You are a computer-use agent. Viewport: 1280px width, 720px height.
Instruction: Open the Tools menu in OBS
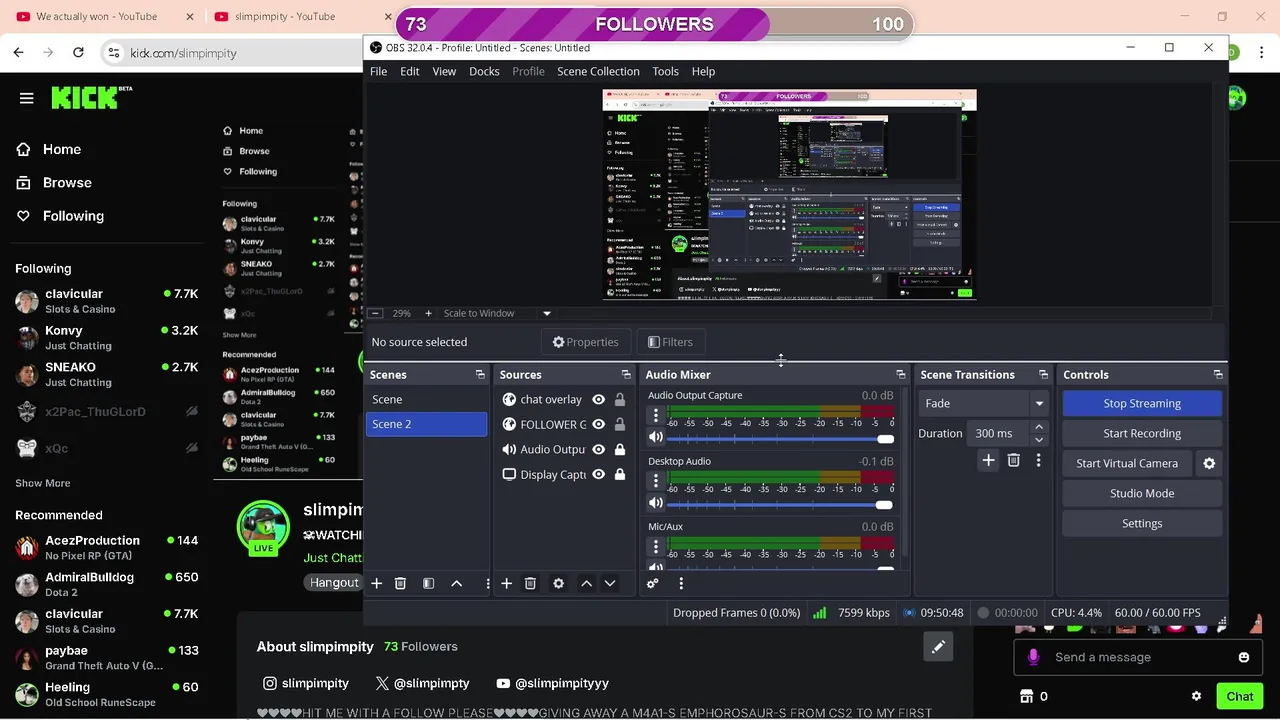click(x=665, y=71)
